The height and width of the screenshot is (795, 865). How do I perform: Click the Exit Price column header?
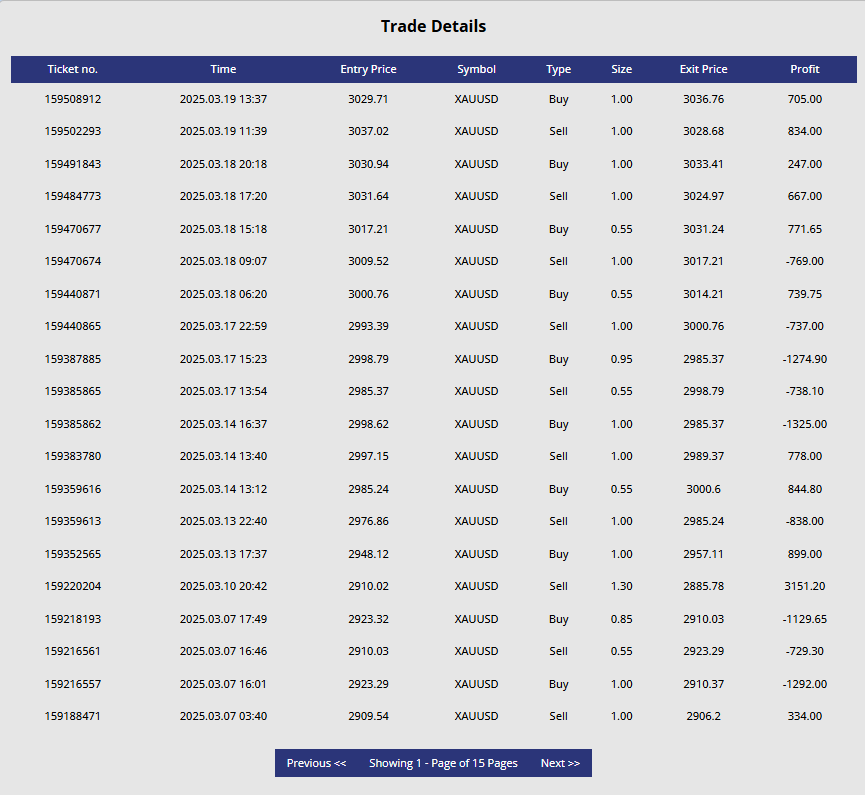pyautogui.click(x=703, y=69)
